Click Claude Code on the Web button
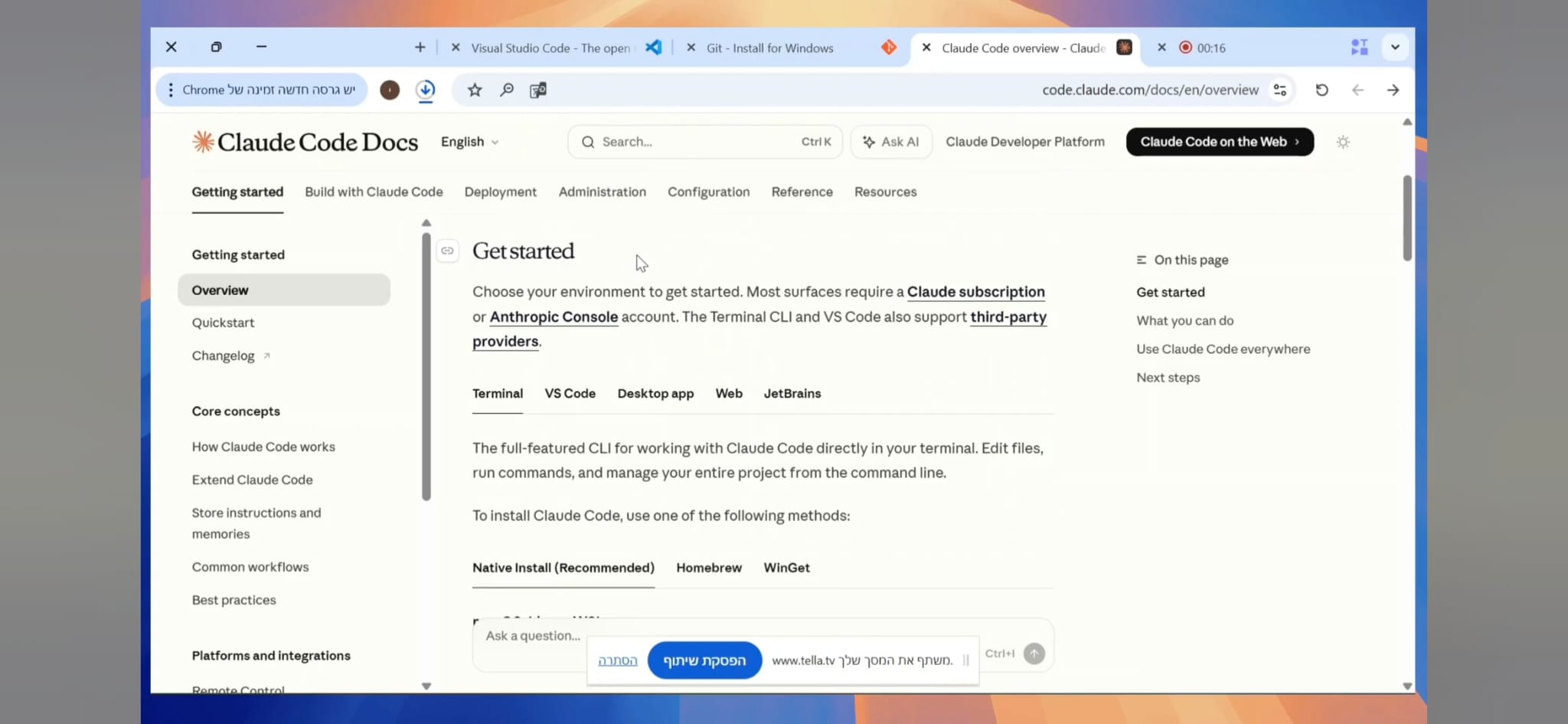 1220,142
